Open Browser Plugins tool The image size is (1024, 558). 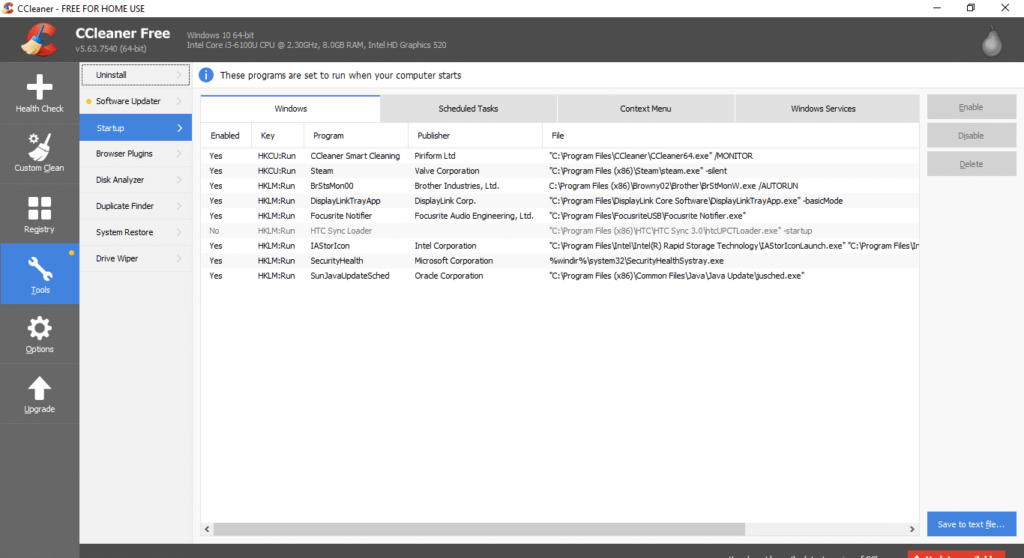(136, 154)
